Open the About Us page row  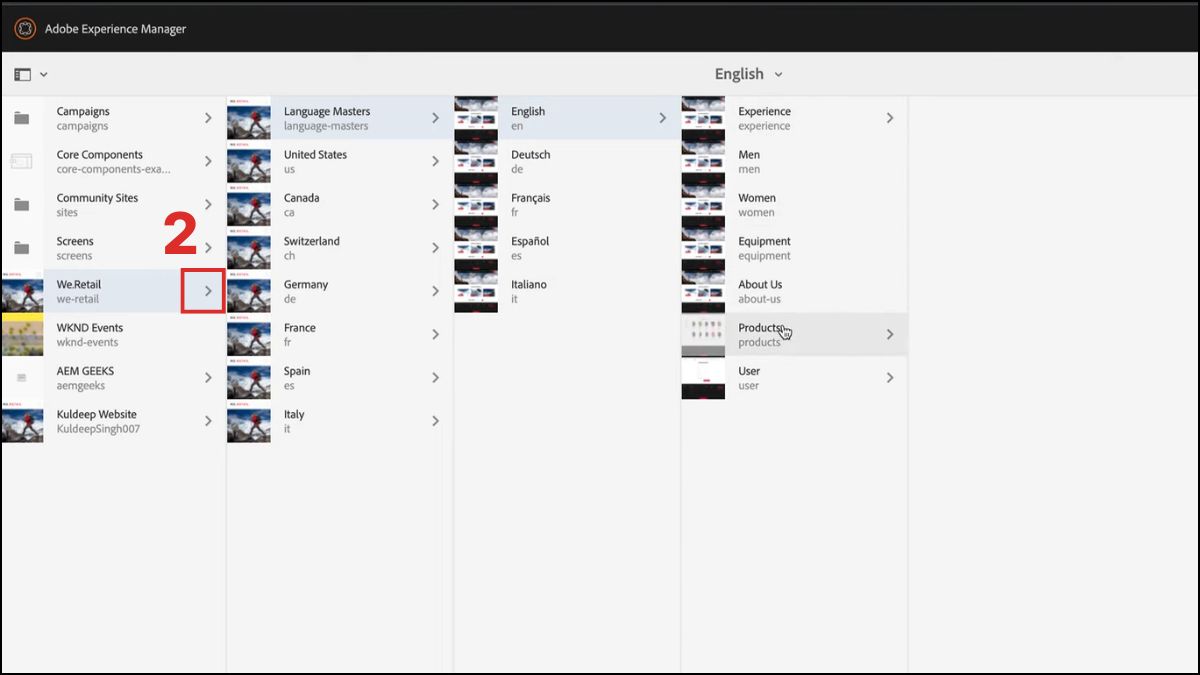click(794, 291)
